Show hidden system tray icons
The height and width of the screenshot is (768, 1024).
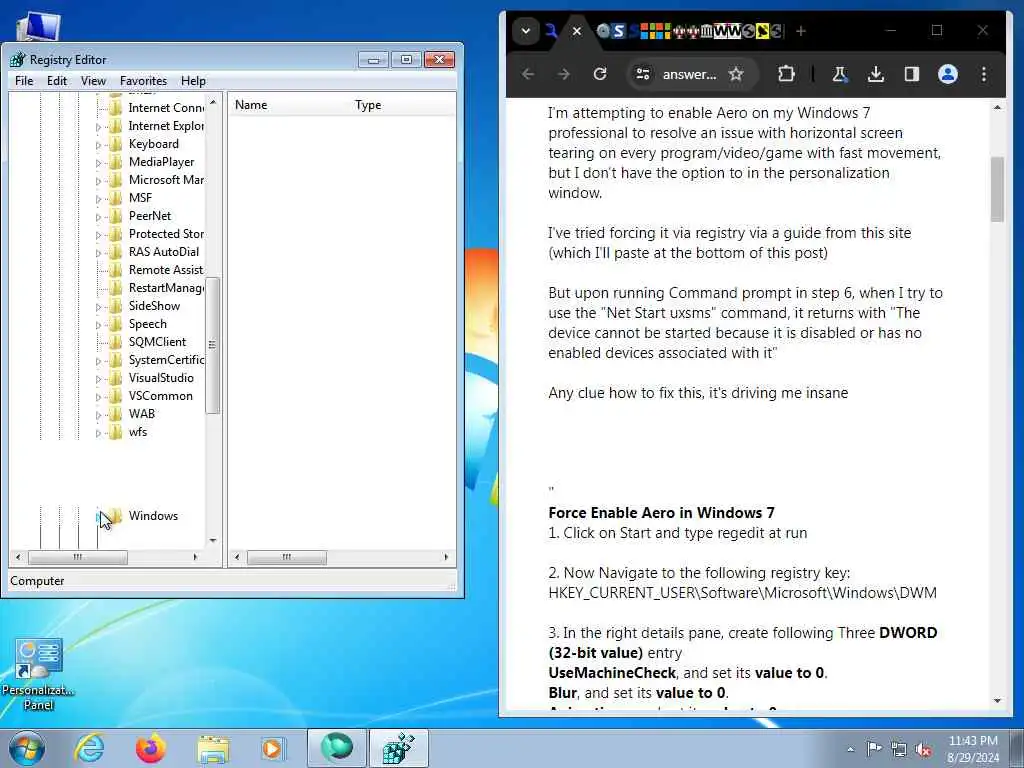(850, 750)
